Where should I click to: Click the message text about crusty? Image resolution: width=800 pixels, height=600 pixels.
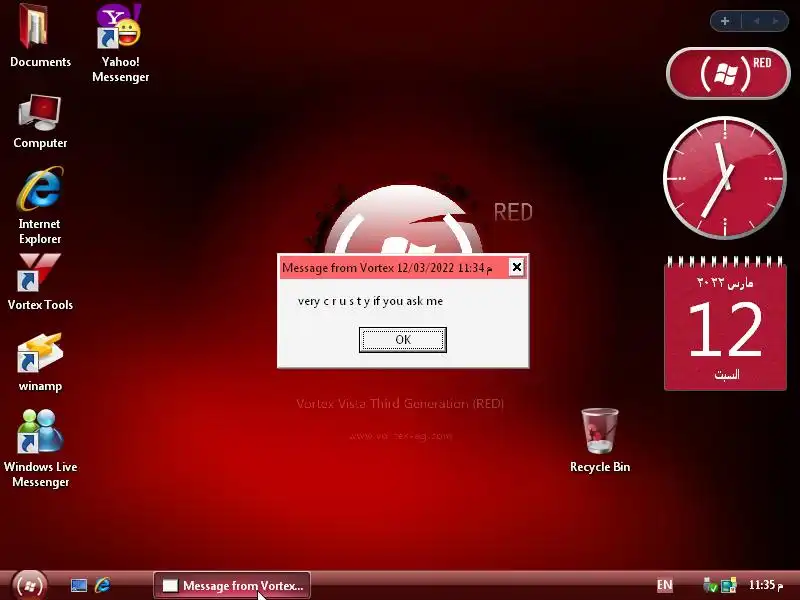(x=370, y=301)
